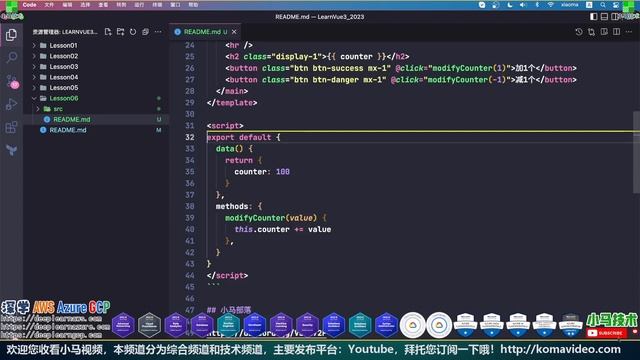Click the 'methods: {' line
This screenshot has height=360, width=640.
239,207
